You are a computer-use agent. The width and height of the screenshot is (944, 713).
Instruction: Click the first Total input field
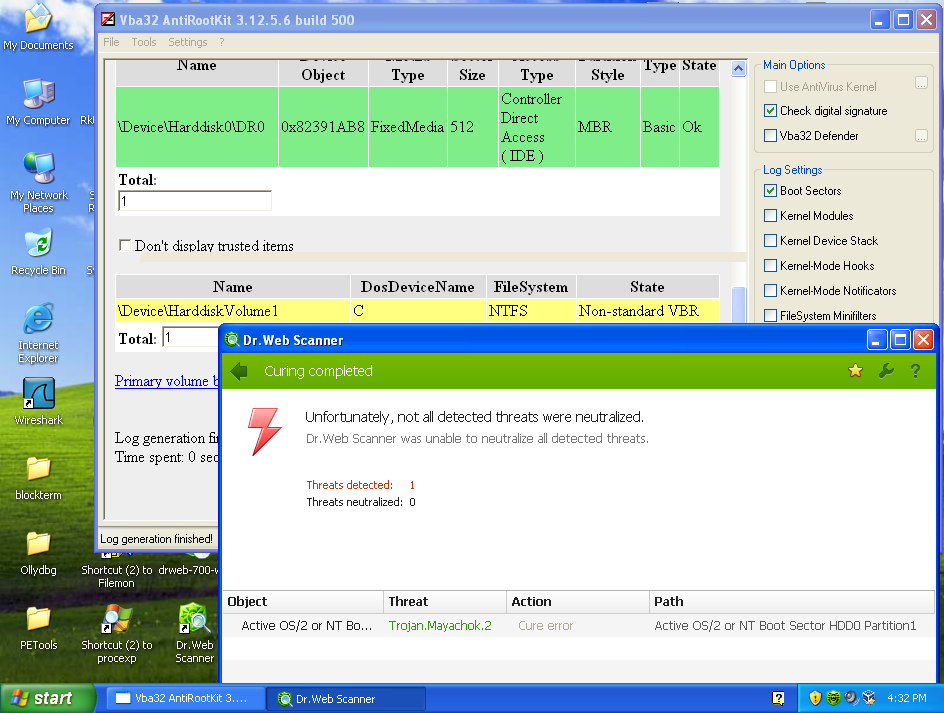195,201
